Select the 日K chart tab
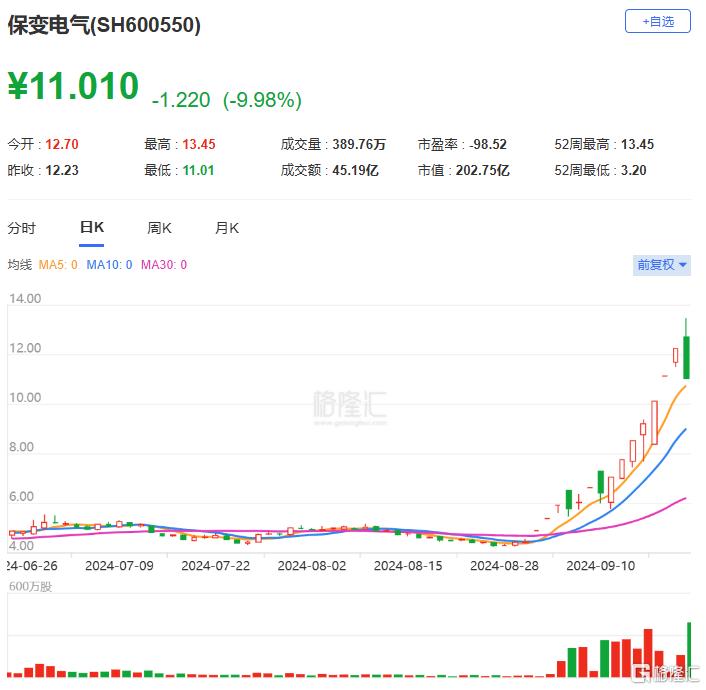The image size is (706, 690). coord(91,227)
